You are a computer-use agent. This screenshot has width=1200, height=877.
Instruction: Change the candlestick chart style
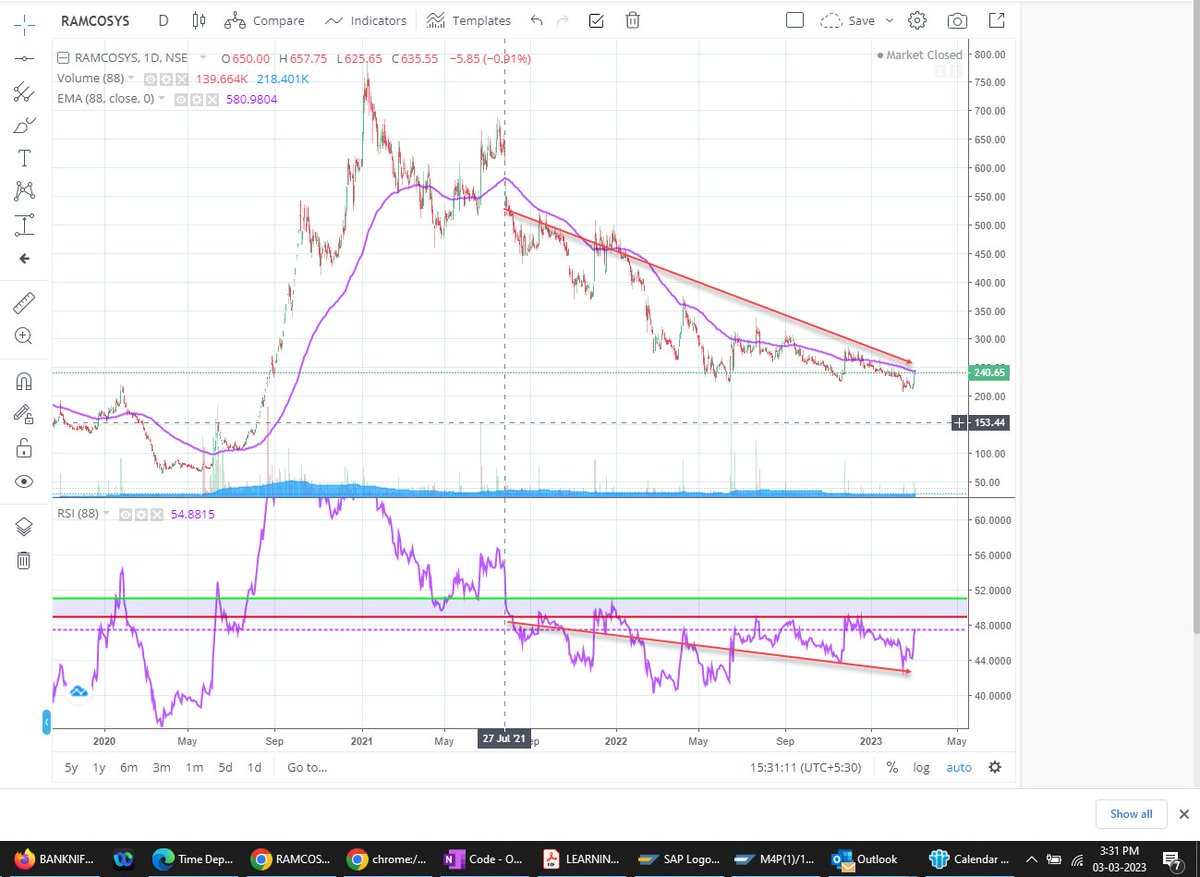coord(198,20)
